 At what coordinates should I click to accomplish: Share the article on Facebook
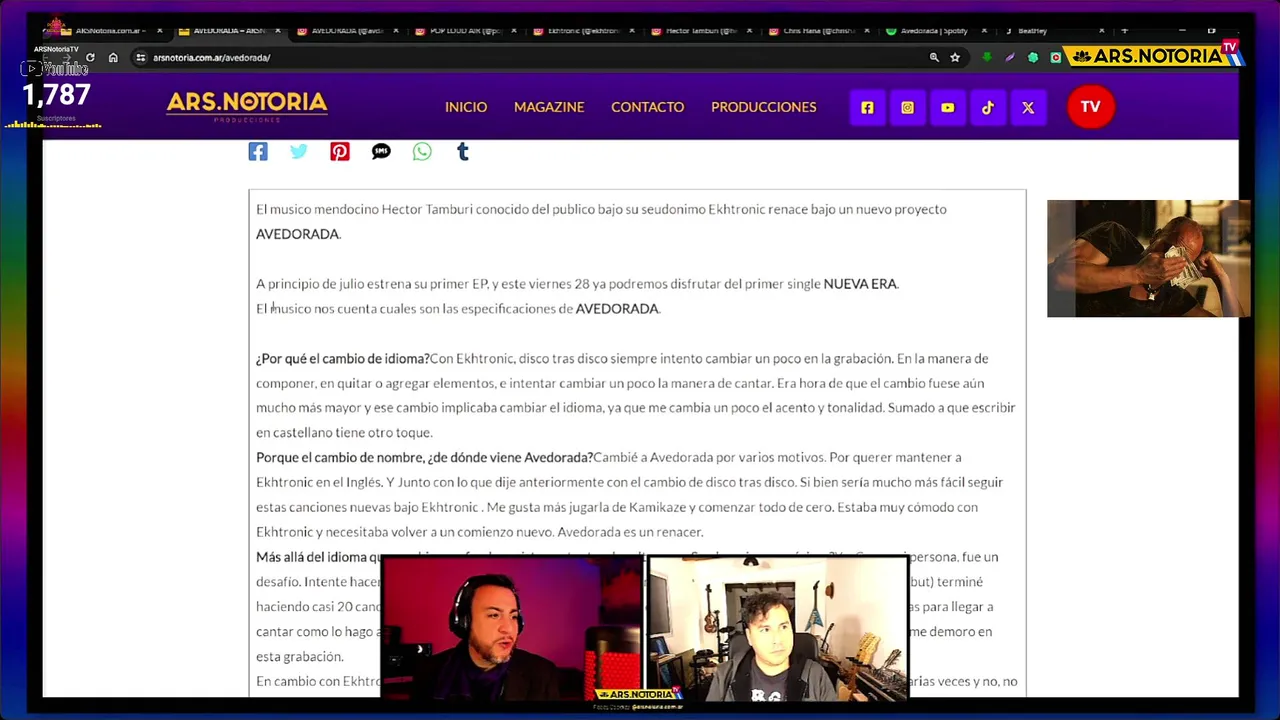258,151
